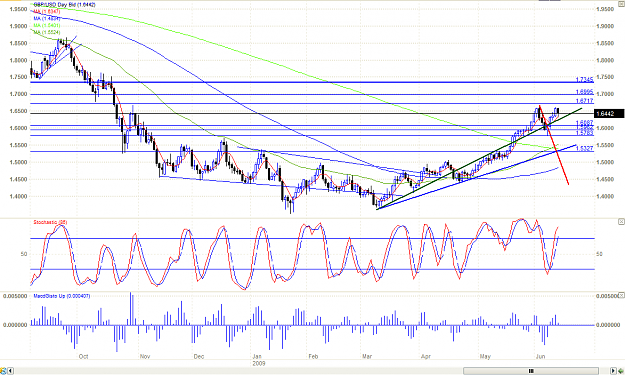The height and width of the screenshot is (375, 625).
Task: Click the horizontal scrollbar thumb grip
Action: (x=531, y=371)
